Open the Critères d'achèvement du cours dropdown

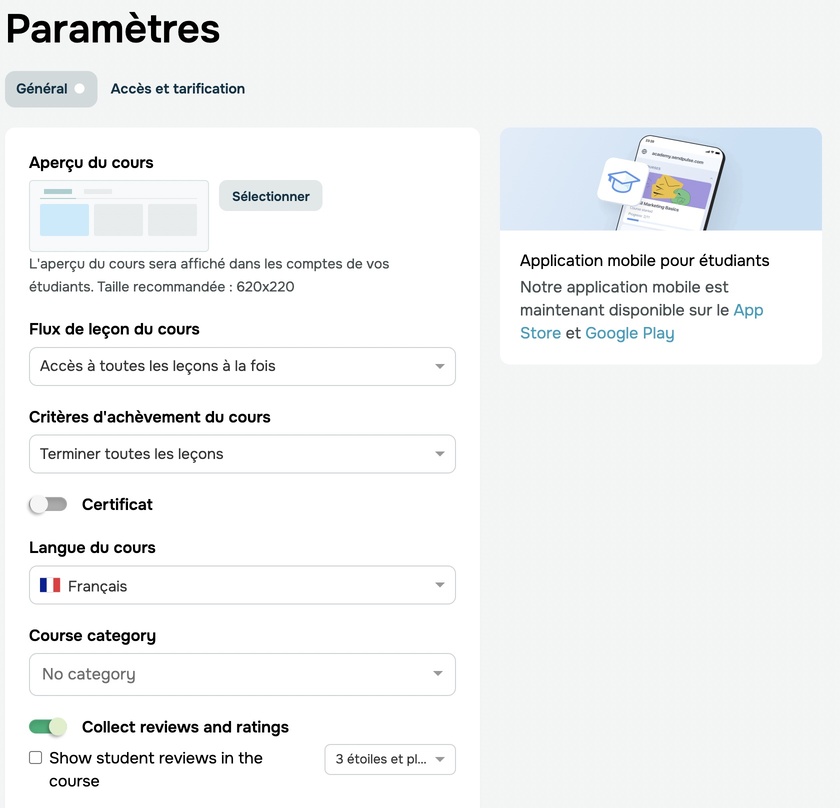click(242, 454)
